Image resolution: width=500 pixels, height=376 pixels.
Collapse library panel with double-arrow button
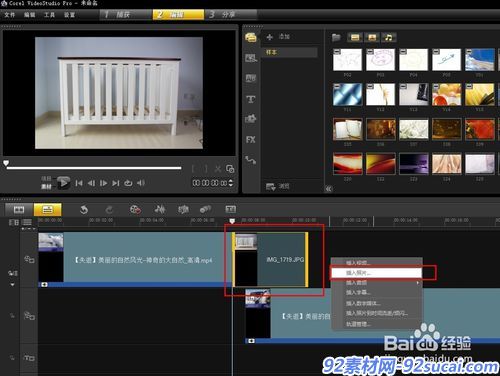tap(329, 189)
